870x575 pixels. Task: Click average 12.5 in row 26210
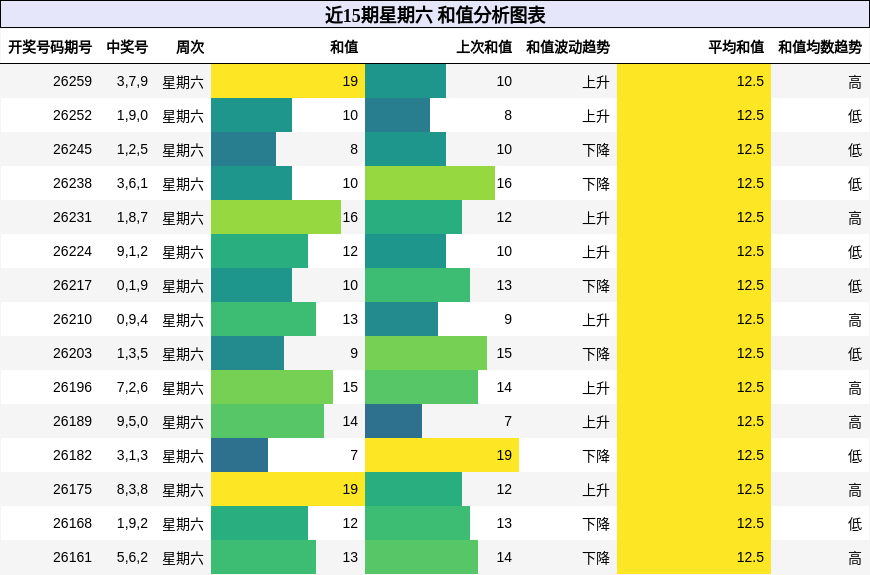(750, 319)
